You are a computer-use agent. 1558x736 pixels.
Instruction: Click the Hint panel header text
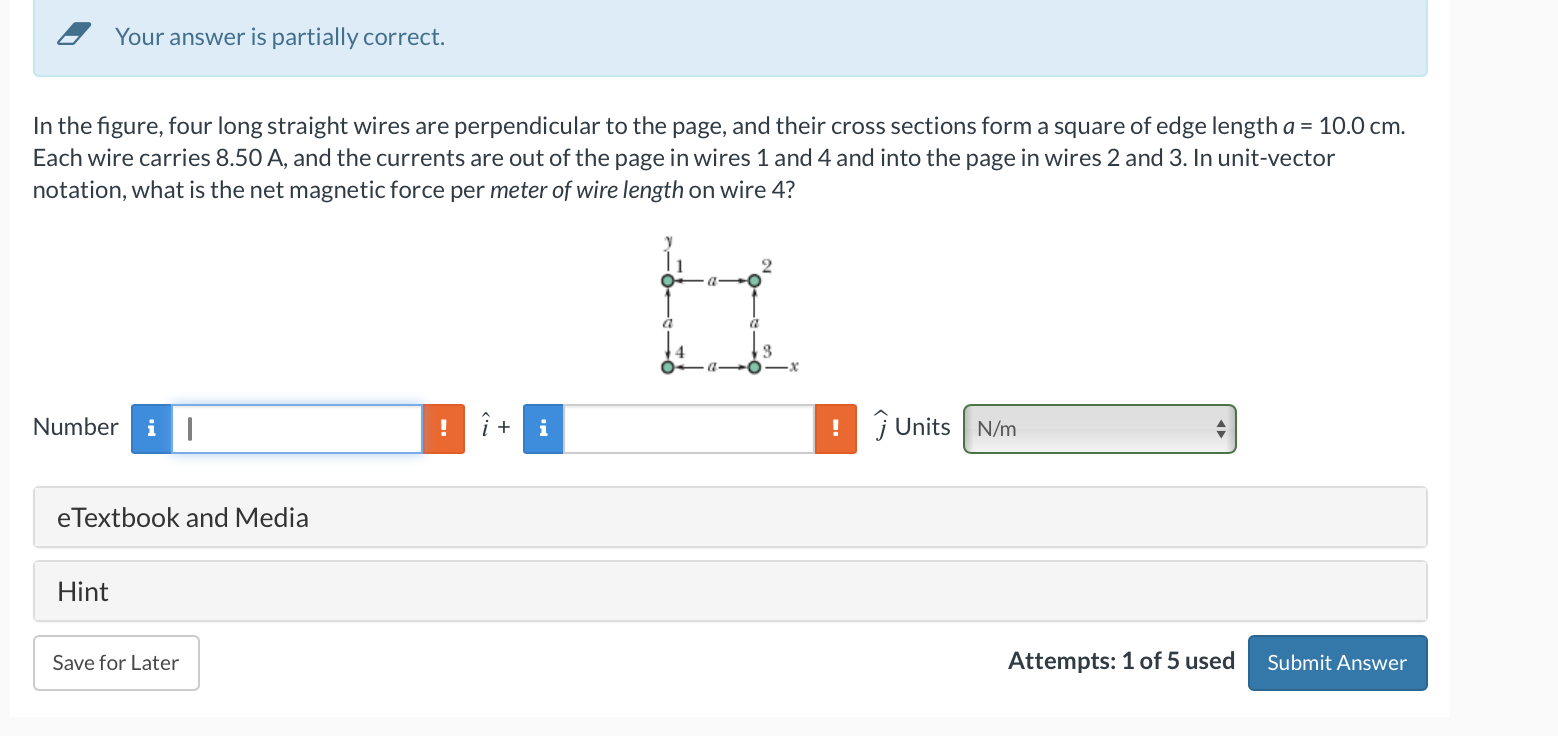coord(81,591)
